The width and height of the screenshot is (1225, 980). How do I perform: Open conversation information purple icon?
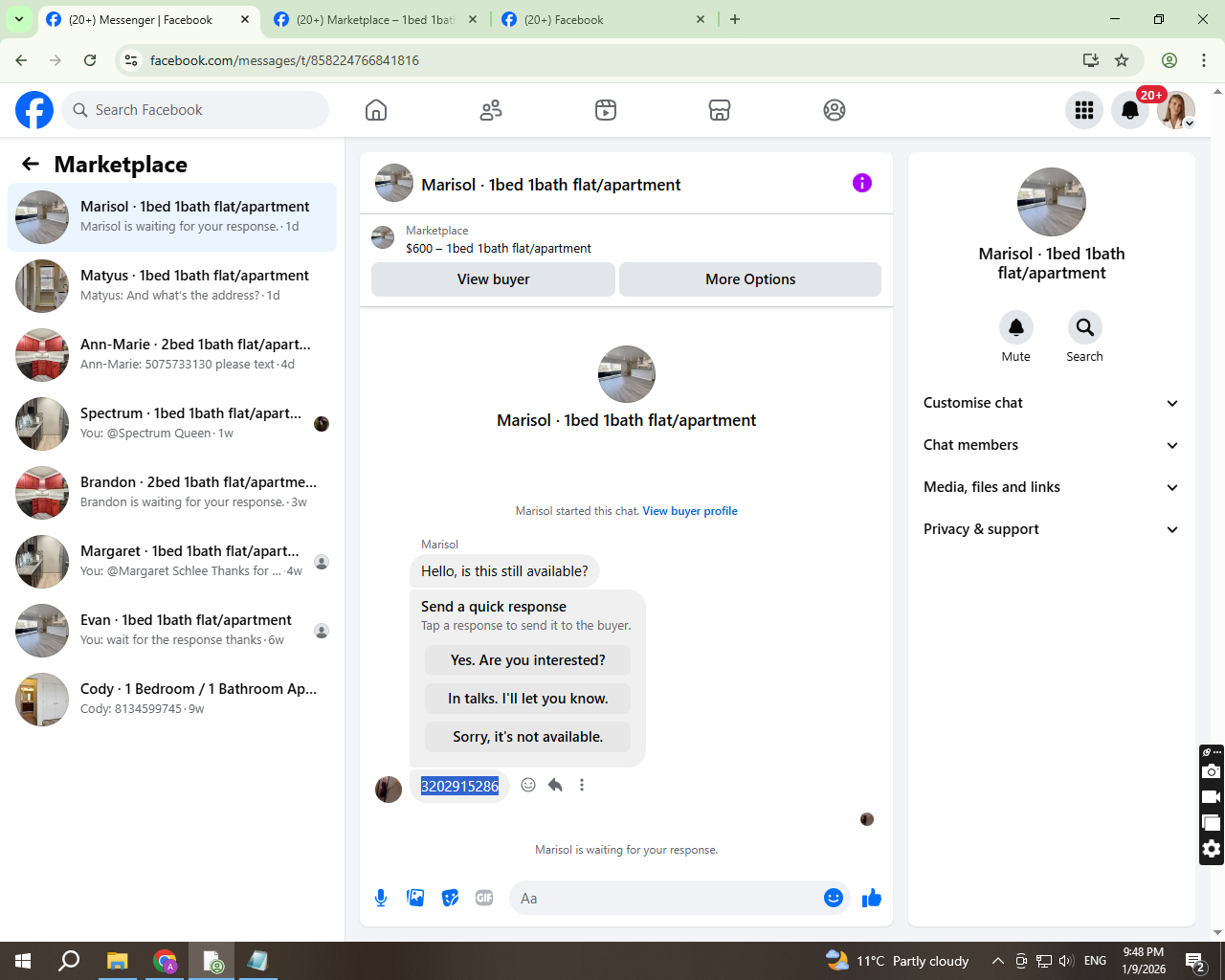(x=862, y=183)
